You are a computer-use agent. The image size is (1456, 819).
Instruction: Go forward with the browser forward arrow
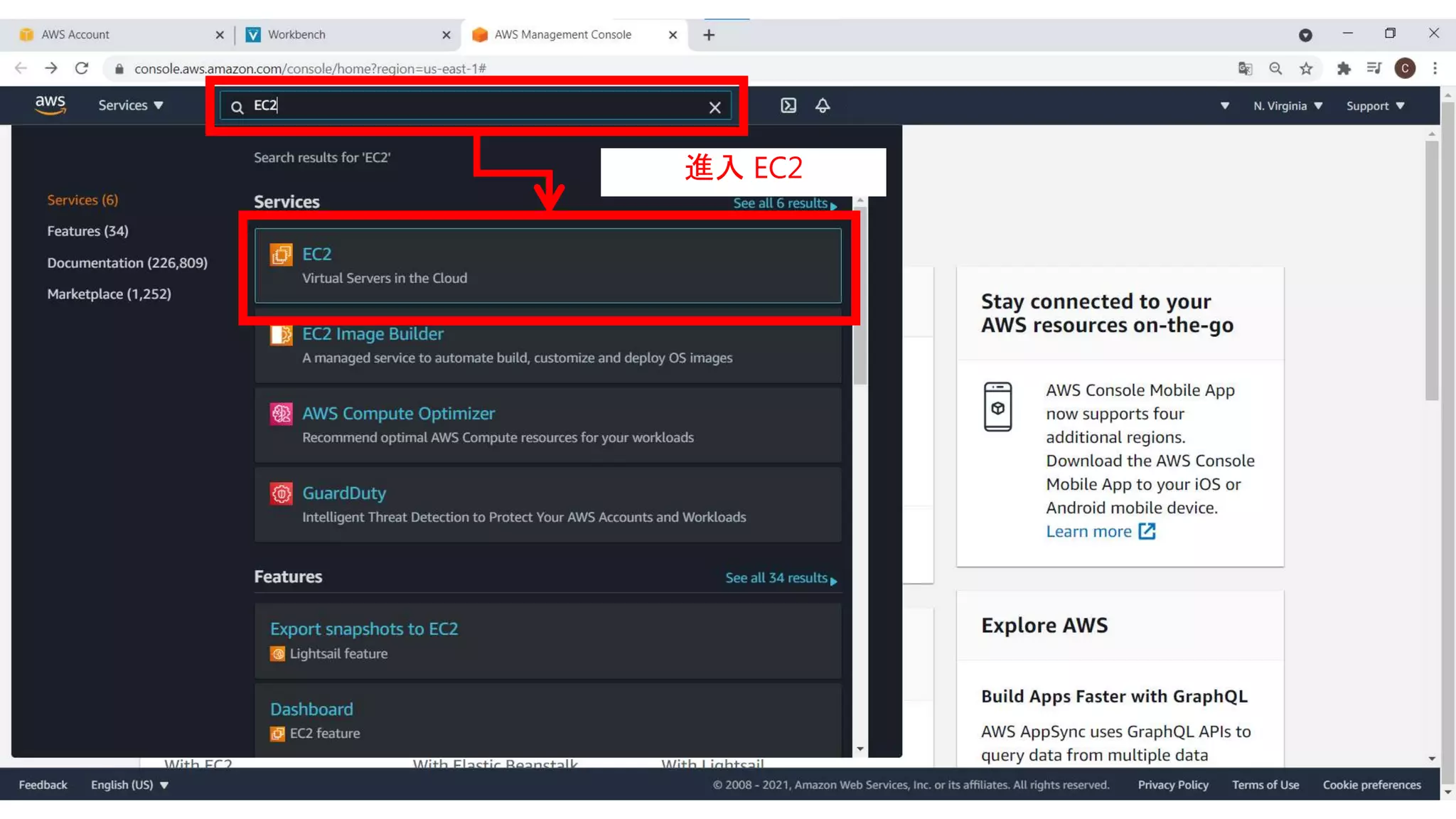51,68
